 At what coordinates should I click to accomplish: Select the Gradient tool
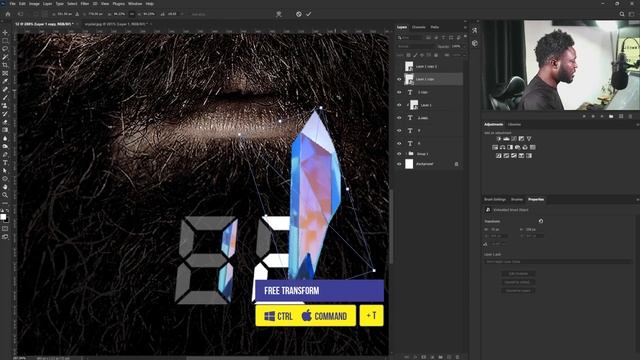[x=5, y=130]
